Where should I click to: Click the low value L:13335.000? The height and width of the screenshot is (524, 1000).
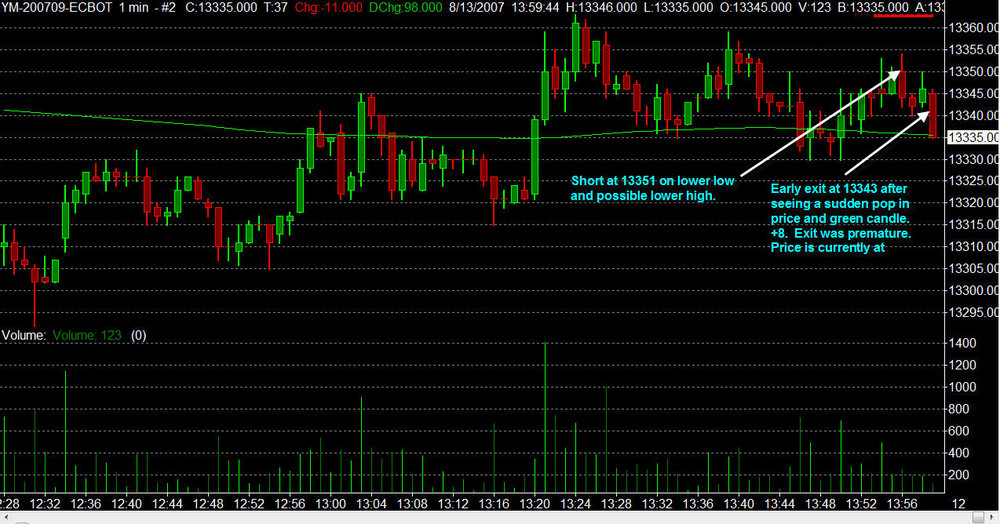coord(678,8)
